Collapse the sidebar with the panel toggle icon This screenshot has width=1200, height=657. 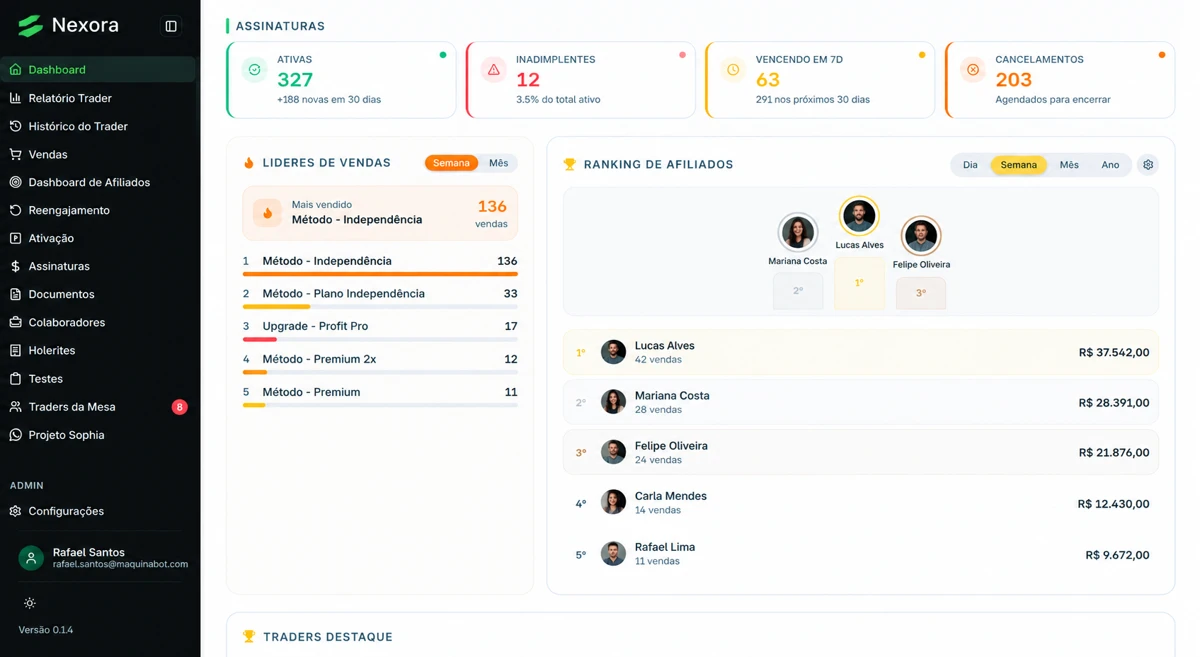click(171, 26)
